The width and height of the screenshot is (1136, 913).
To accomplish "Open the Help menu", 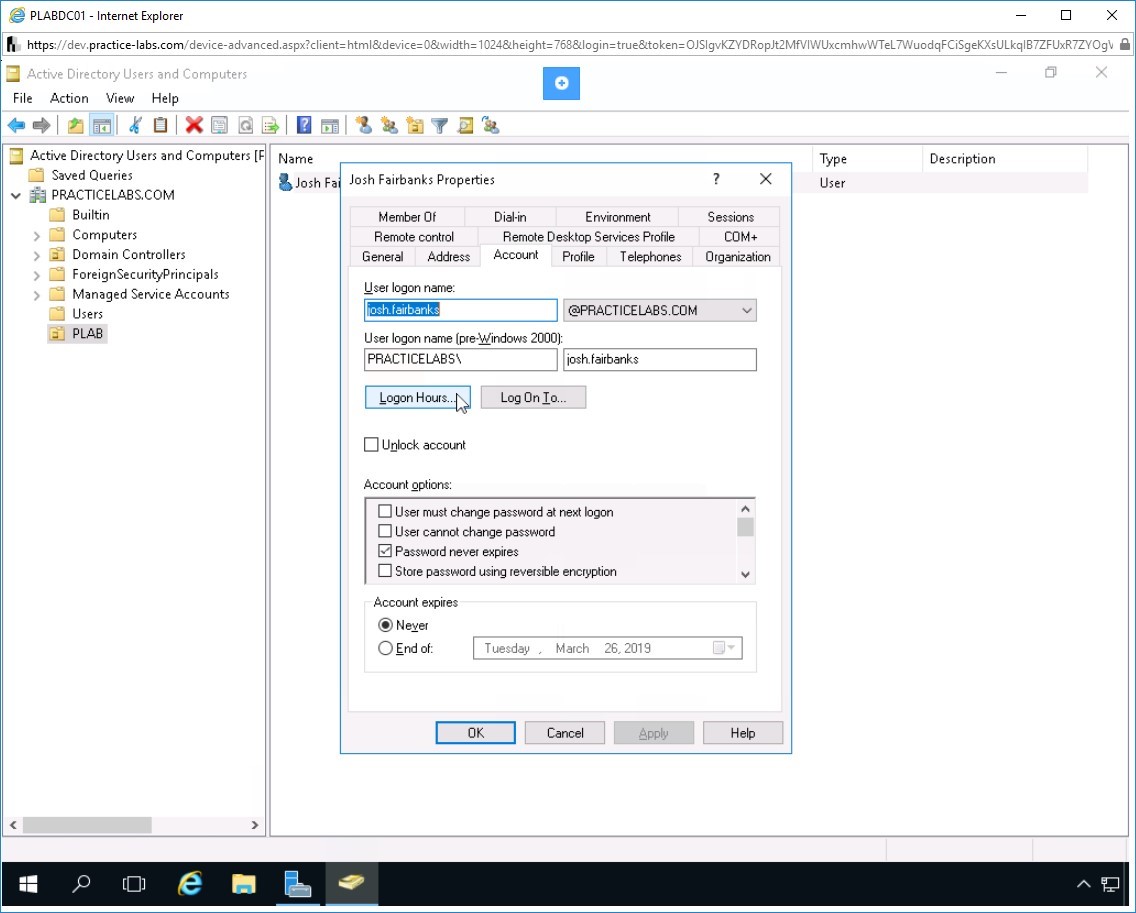I will tap(164, 98).
